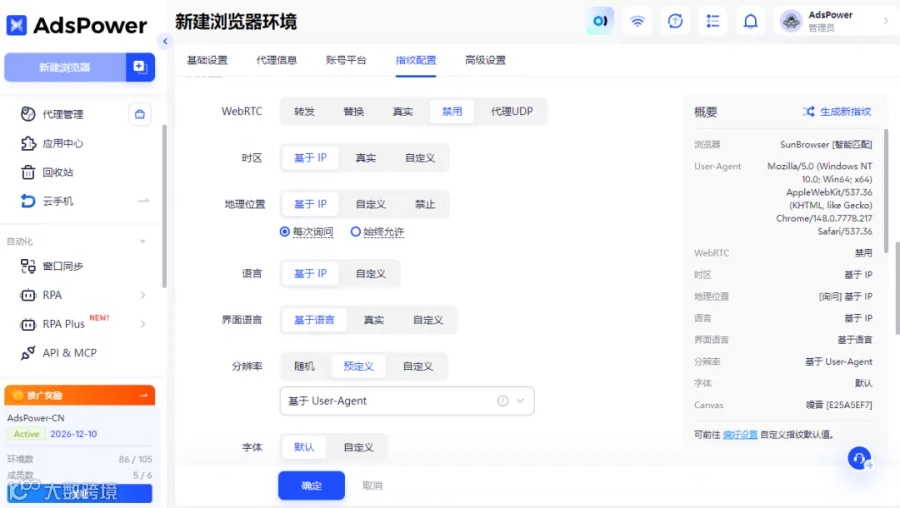
Task: Set WebRTC to 转发
Action: pos(304,111)
